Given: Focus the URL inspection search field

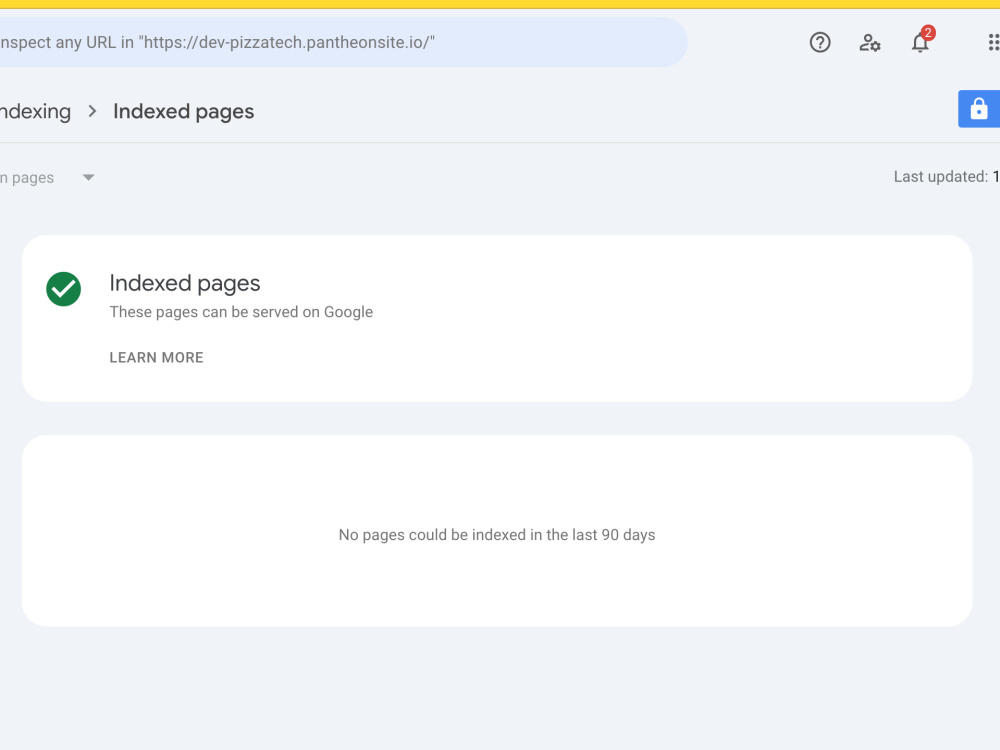Looking at the screenshot, I should click(x=343, y=42).
